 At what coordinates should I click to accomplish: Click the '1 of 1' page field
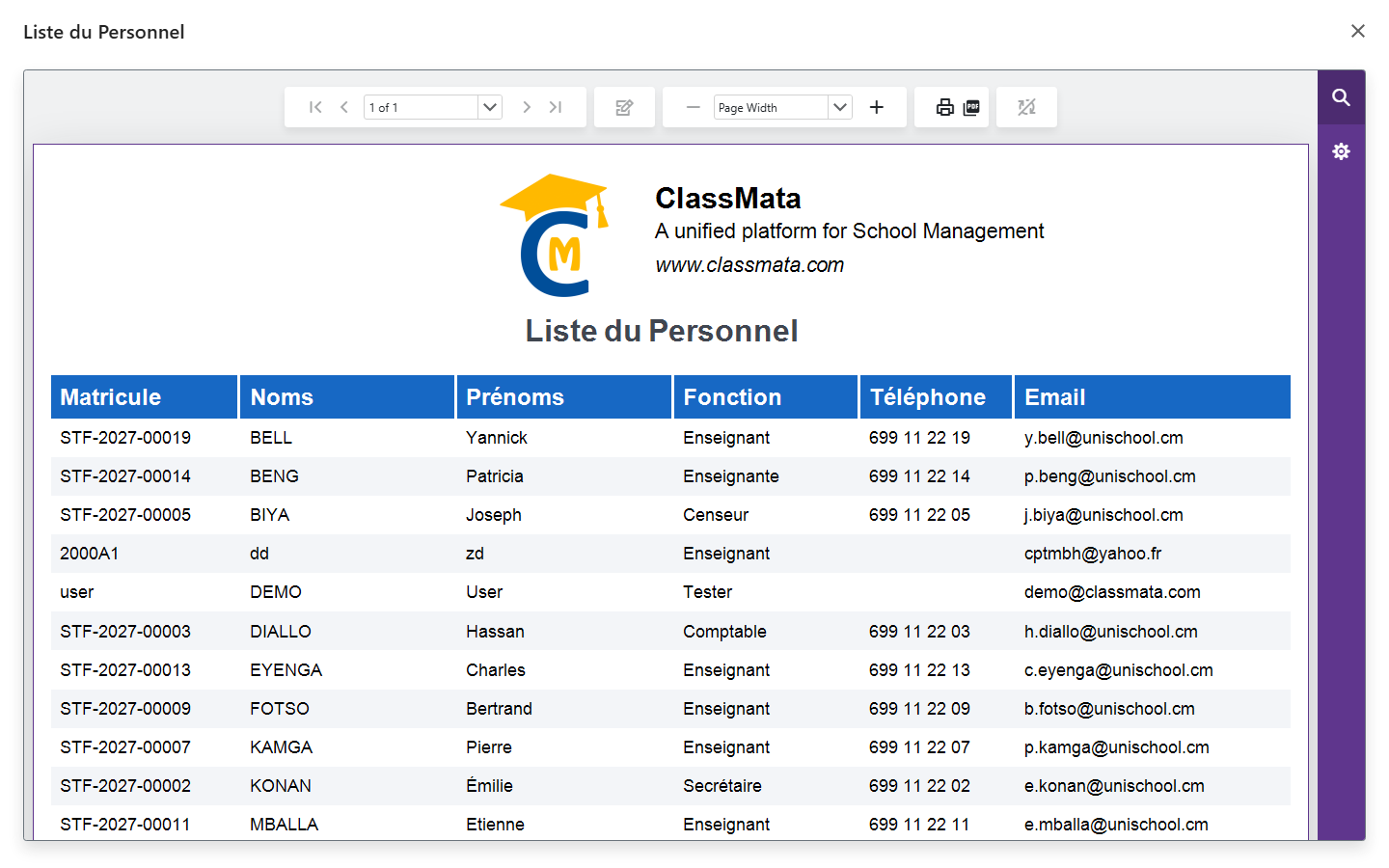click(422, 107)
